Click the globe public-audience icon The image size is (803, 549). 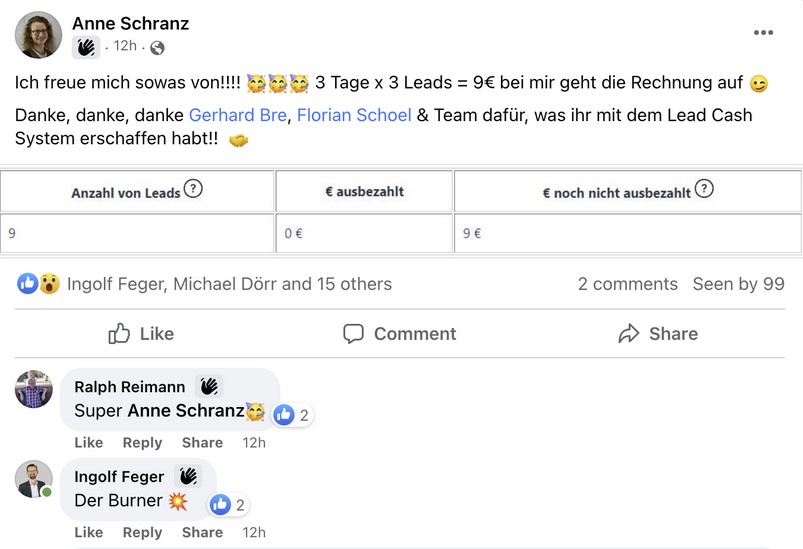157,47
